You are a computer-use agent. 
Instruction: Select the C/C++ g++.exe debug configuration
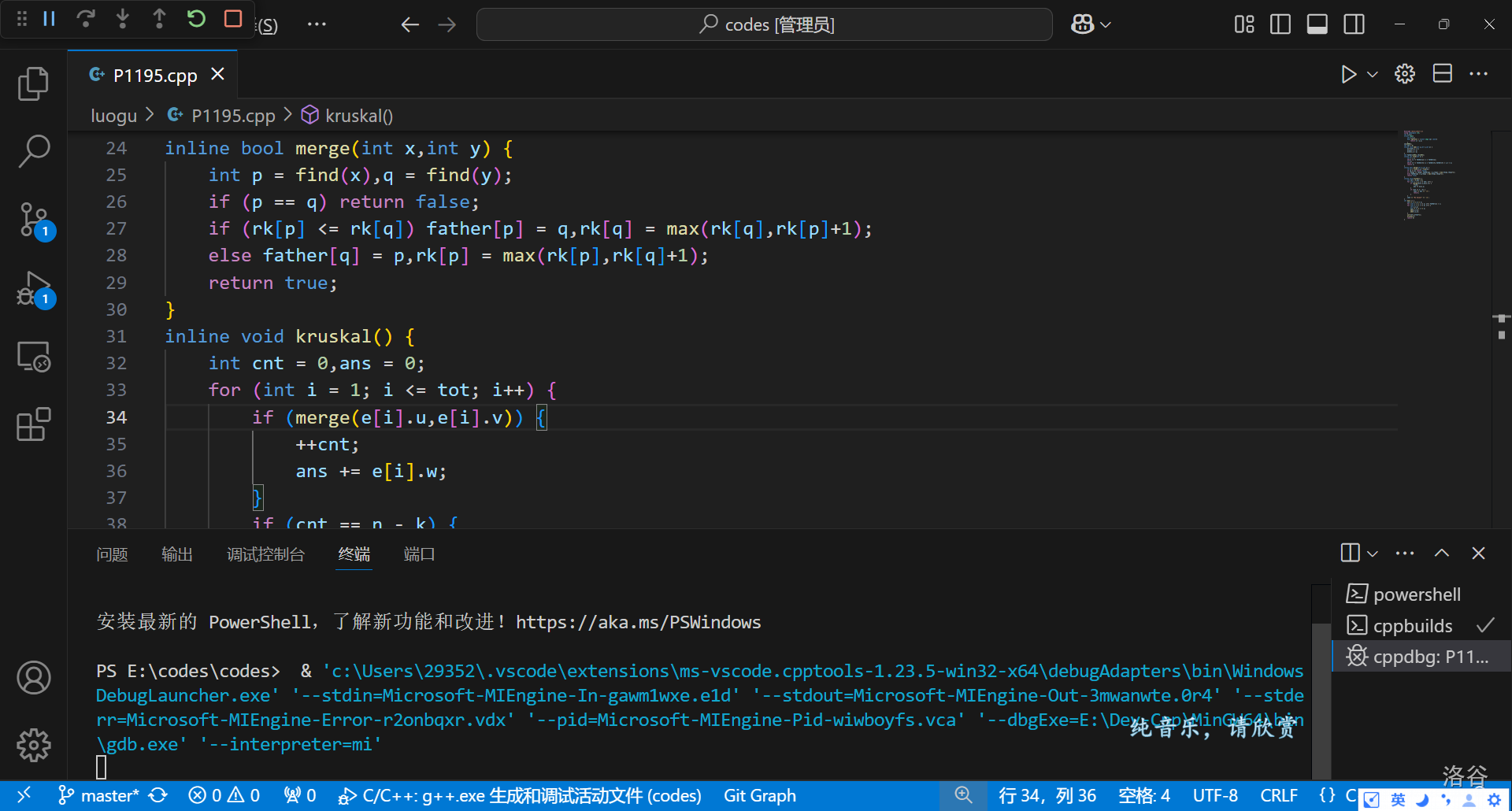tap(520, 795)
